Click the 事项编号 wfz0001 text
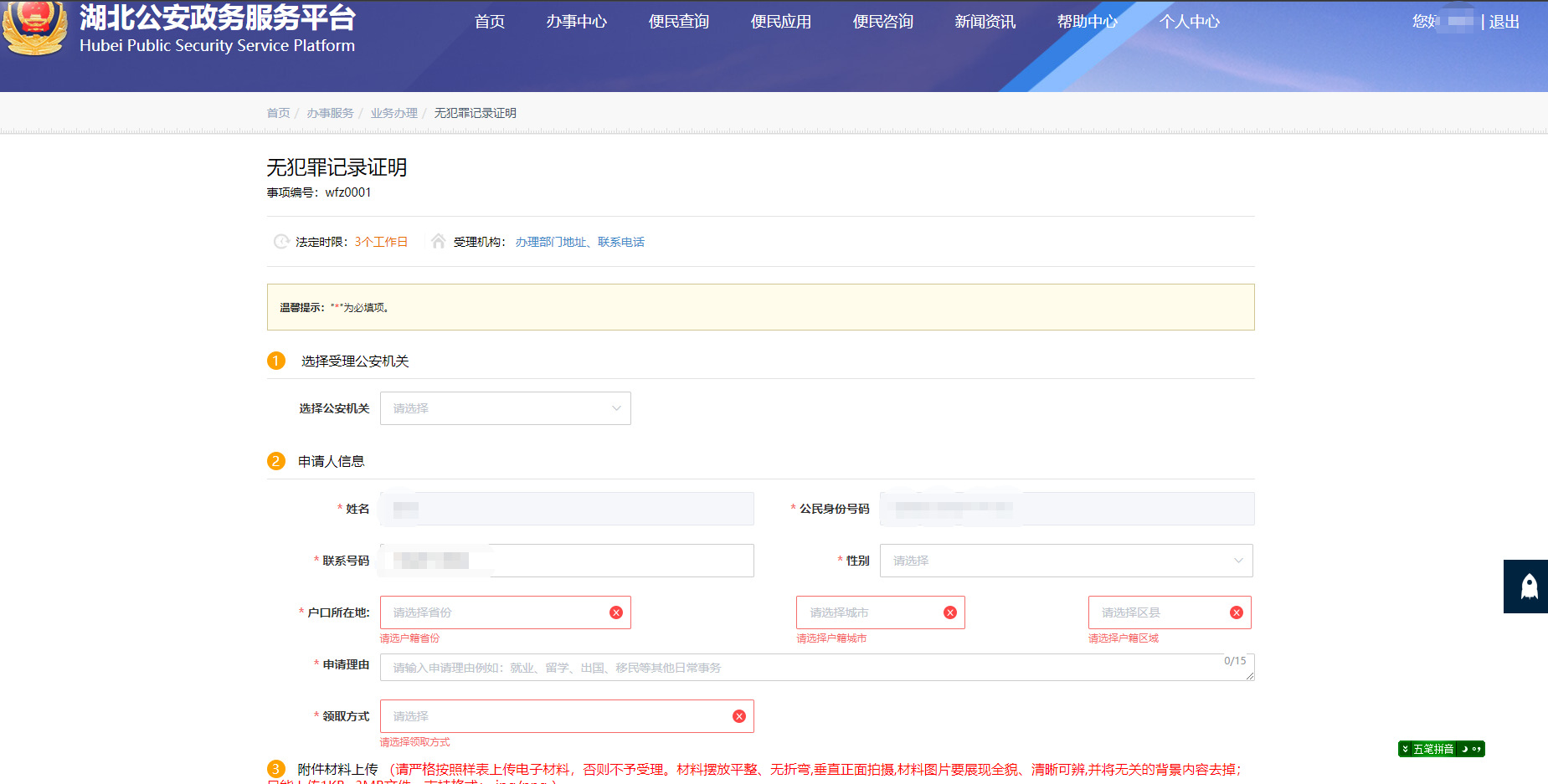The width and height of the screenshot is (1548, 784). pos(319,192)
